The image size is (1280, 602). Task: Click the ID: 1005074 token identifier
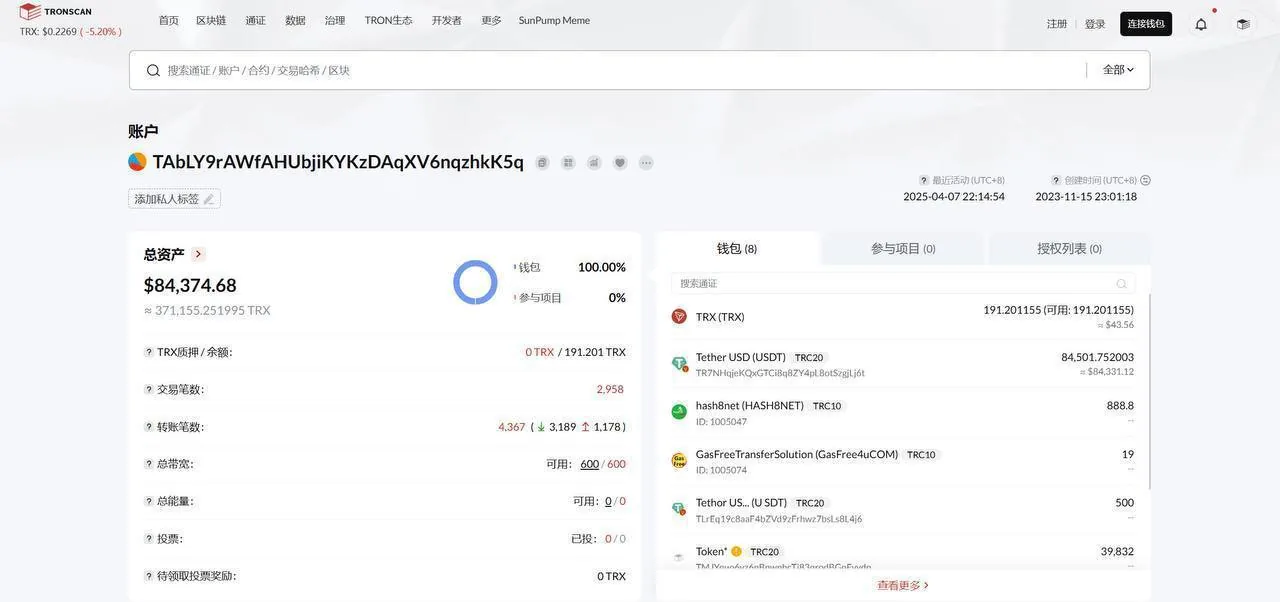pyautogui.click(x=721, y=470)
